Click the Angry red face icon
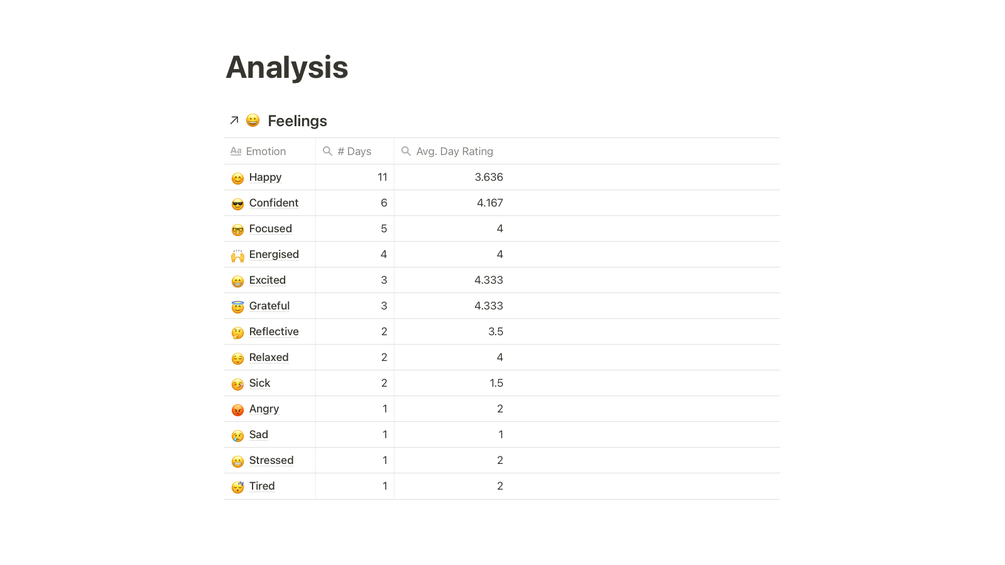The image size is (1005, 565). click(x=237, y=410)
